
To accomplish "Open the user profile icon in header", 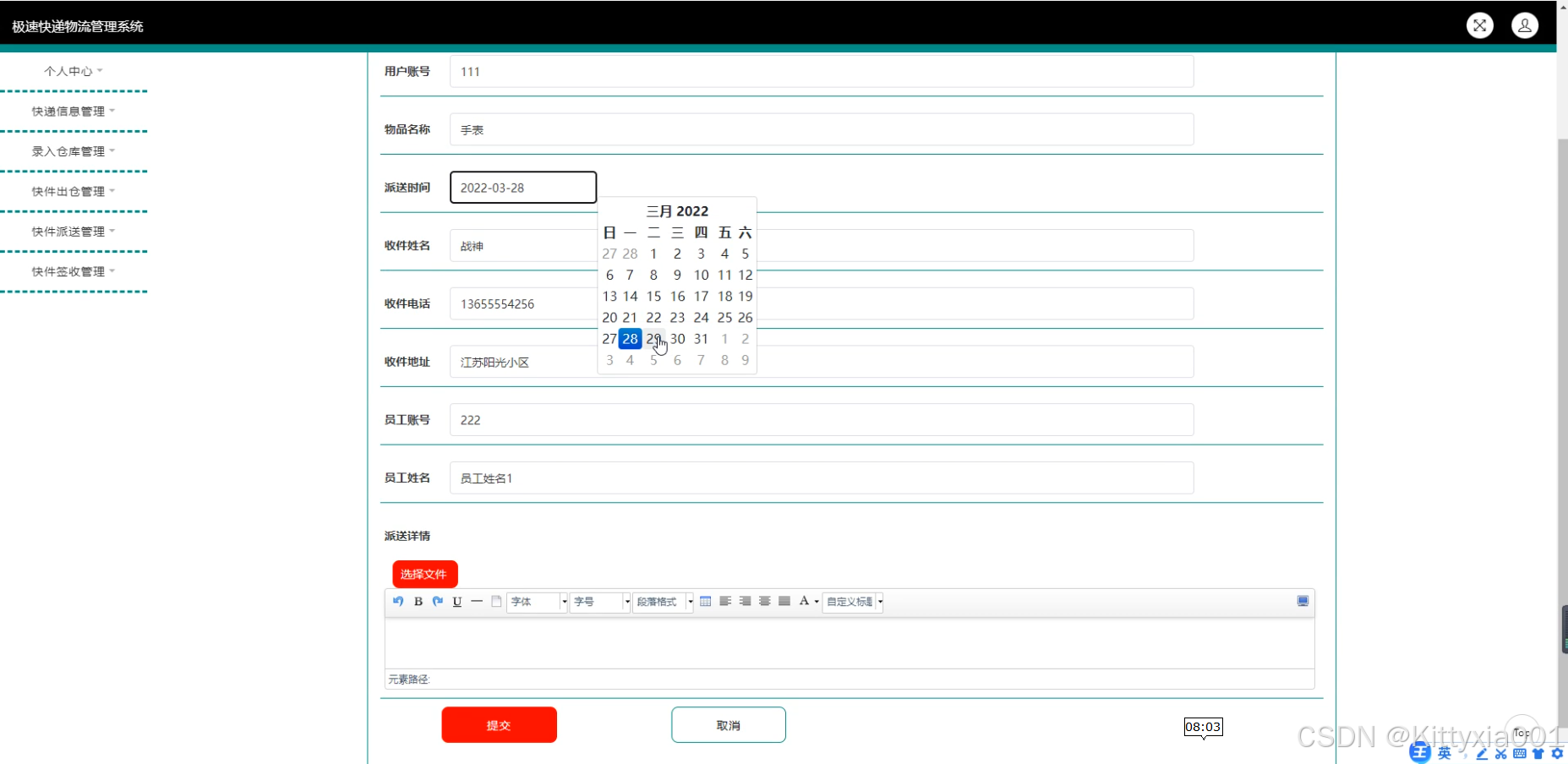I will pos(1525,25).
